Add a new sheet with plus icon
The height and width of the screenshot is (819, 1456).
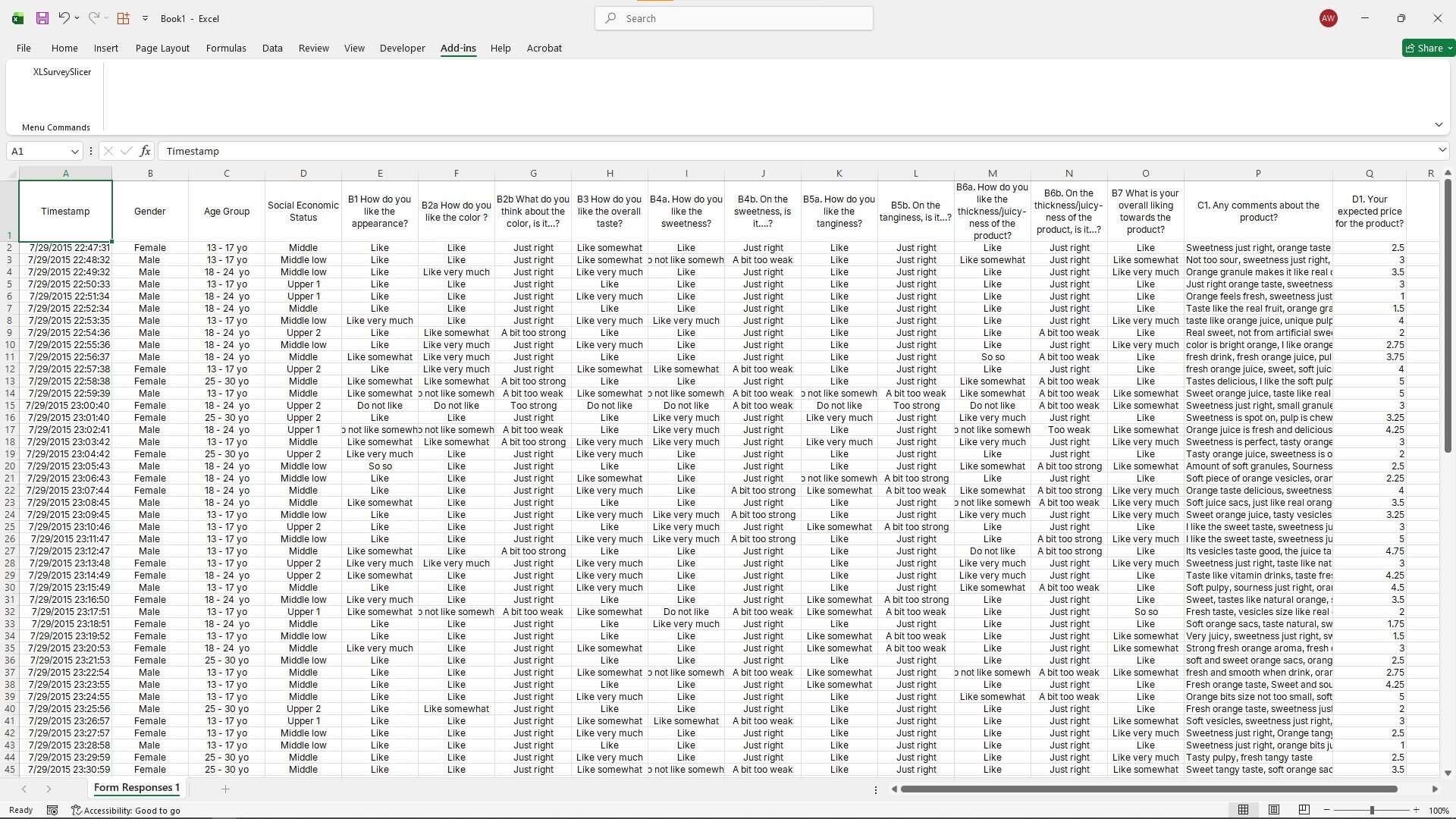tap(225, 789)
